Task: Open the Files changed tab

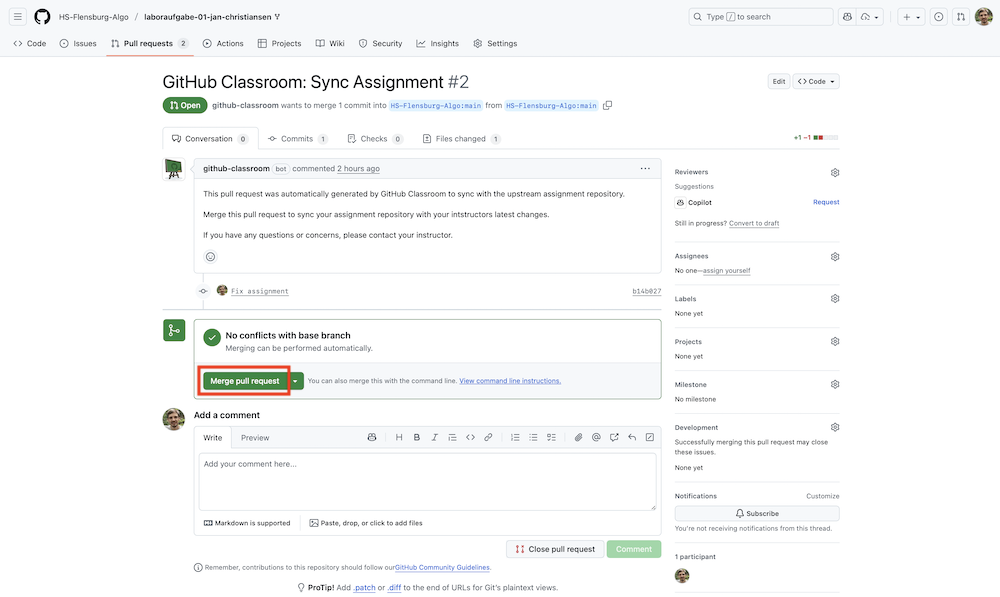Action: click(x=461, y=139)
